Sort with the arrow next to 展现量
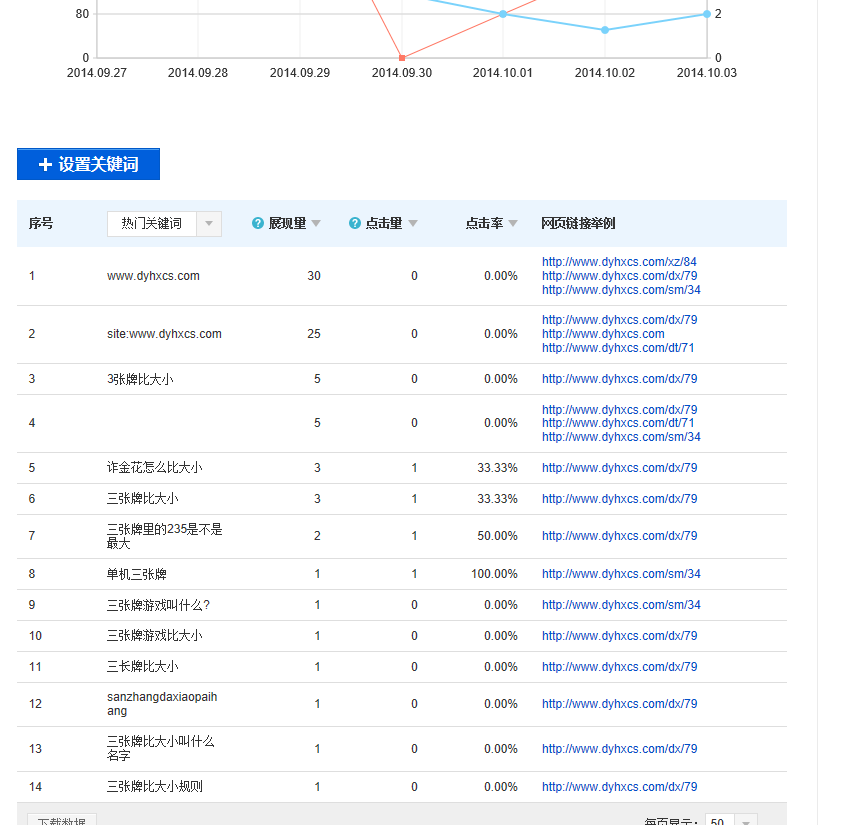Screen dimensions: 859x825 pyautogui.click(x=316, y=224)
